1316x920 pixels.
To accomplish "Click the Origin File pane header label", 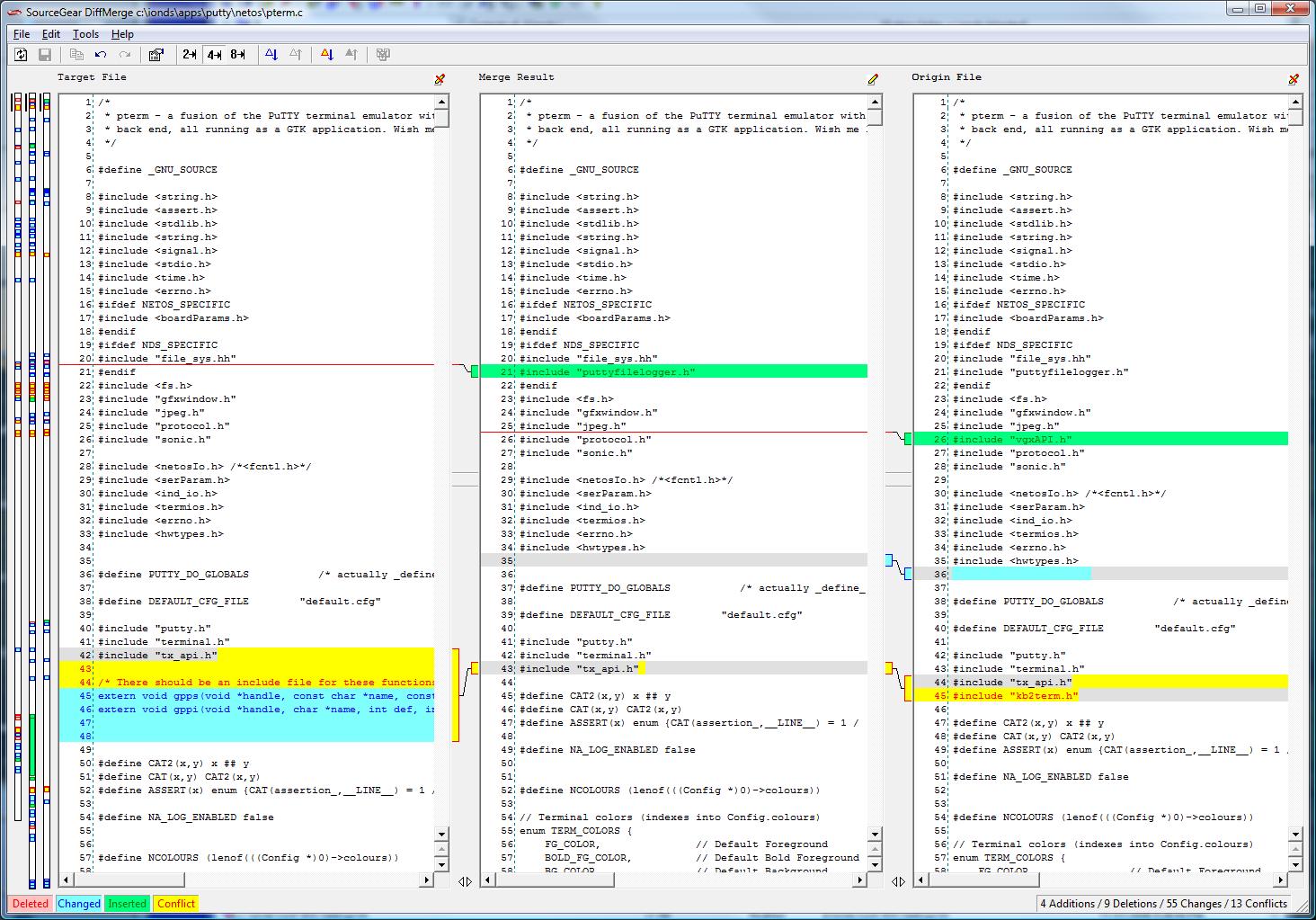I will coord(946,77).
